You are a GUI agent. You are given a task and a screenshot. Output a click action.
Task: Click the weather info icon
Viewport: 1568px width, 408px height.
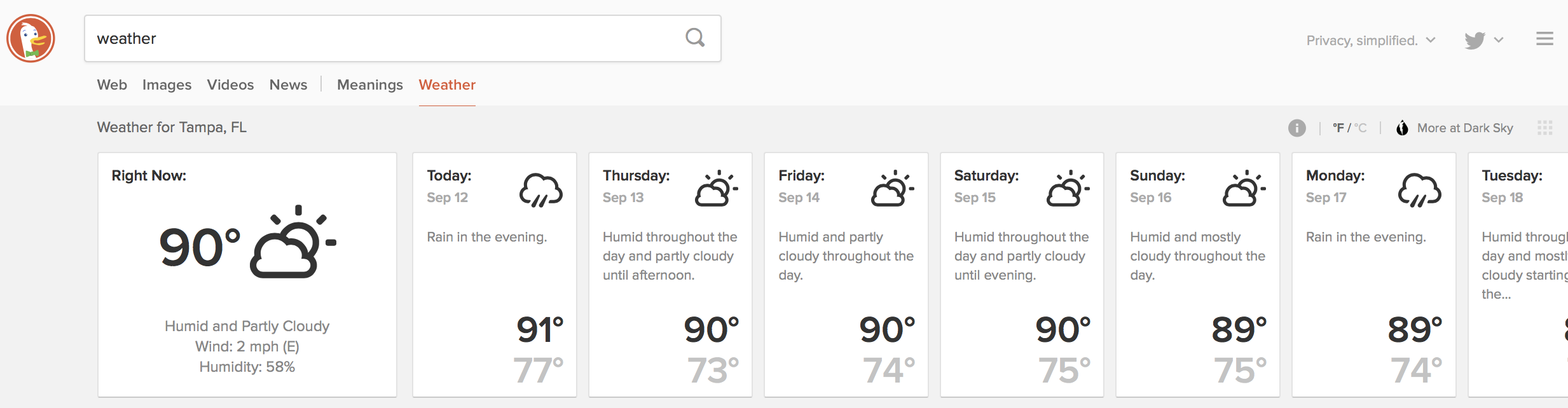[1296, 128]
